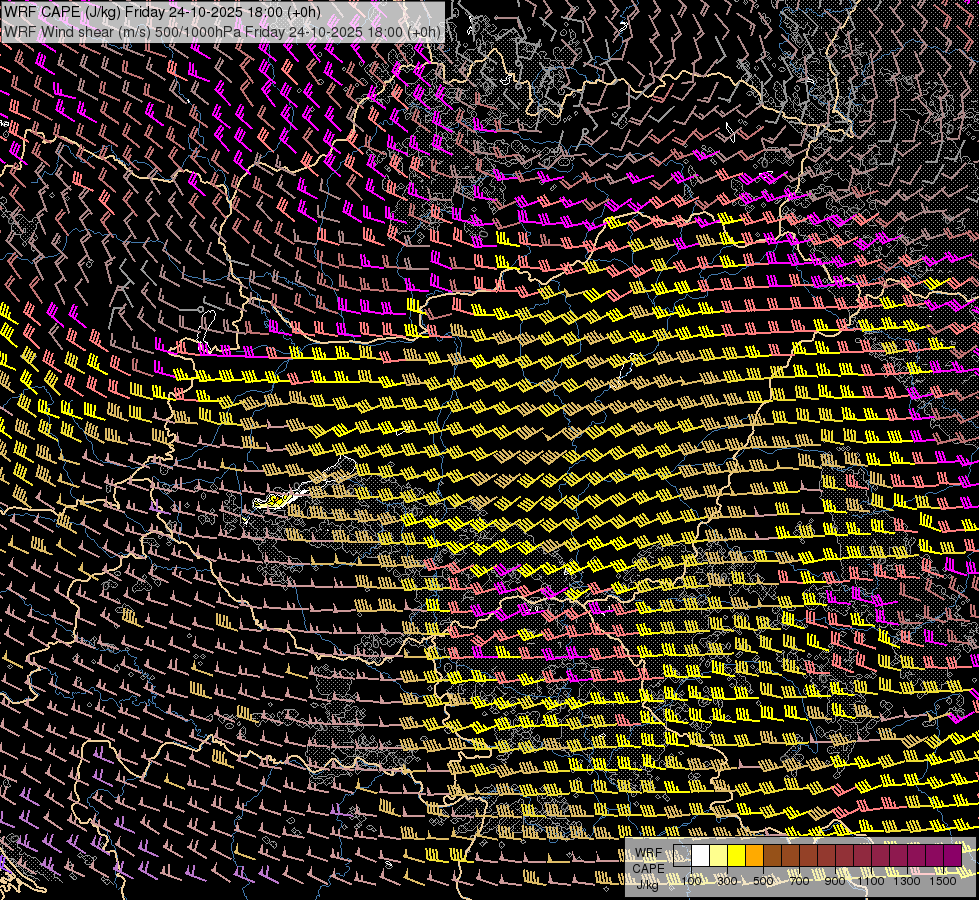Click the legend value 500
The width and height of the screenshot is (979, 900).
[764, 881]
